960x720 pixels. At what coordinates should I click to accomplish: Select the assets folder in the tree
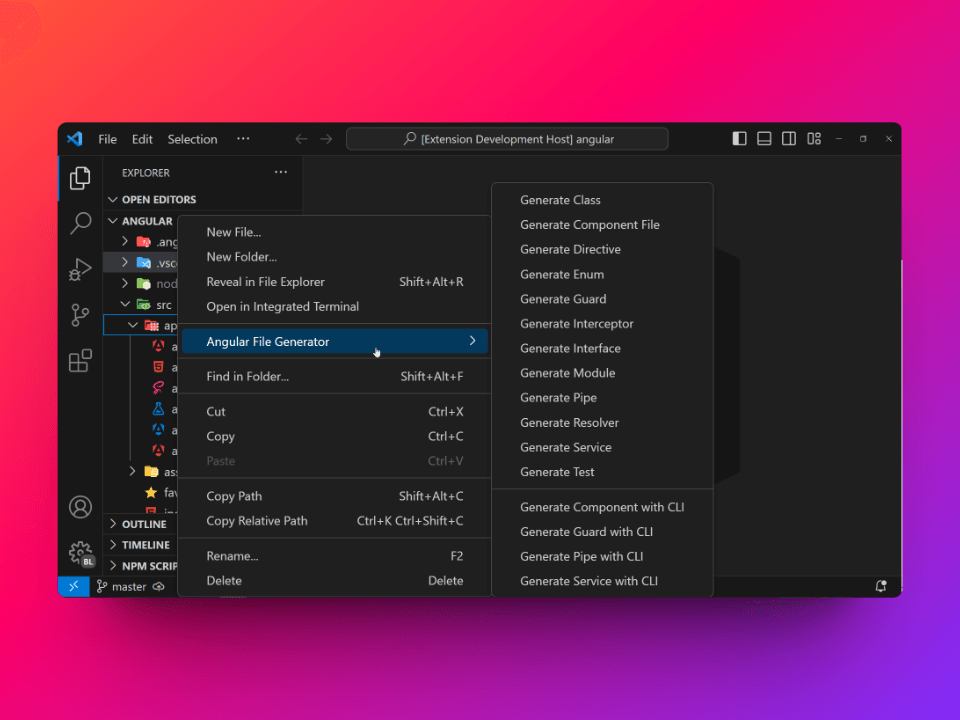[x=170, y=472]
